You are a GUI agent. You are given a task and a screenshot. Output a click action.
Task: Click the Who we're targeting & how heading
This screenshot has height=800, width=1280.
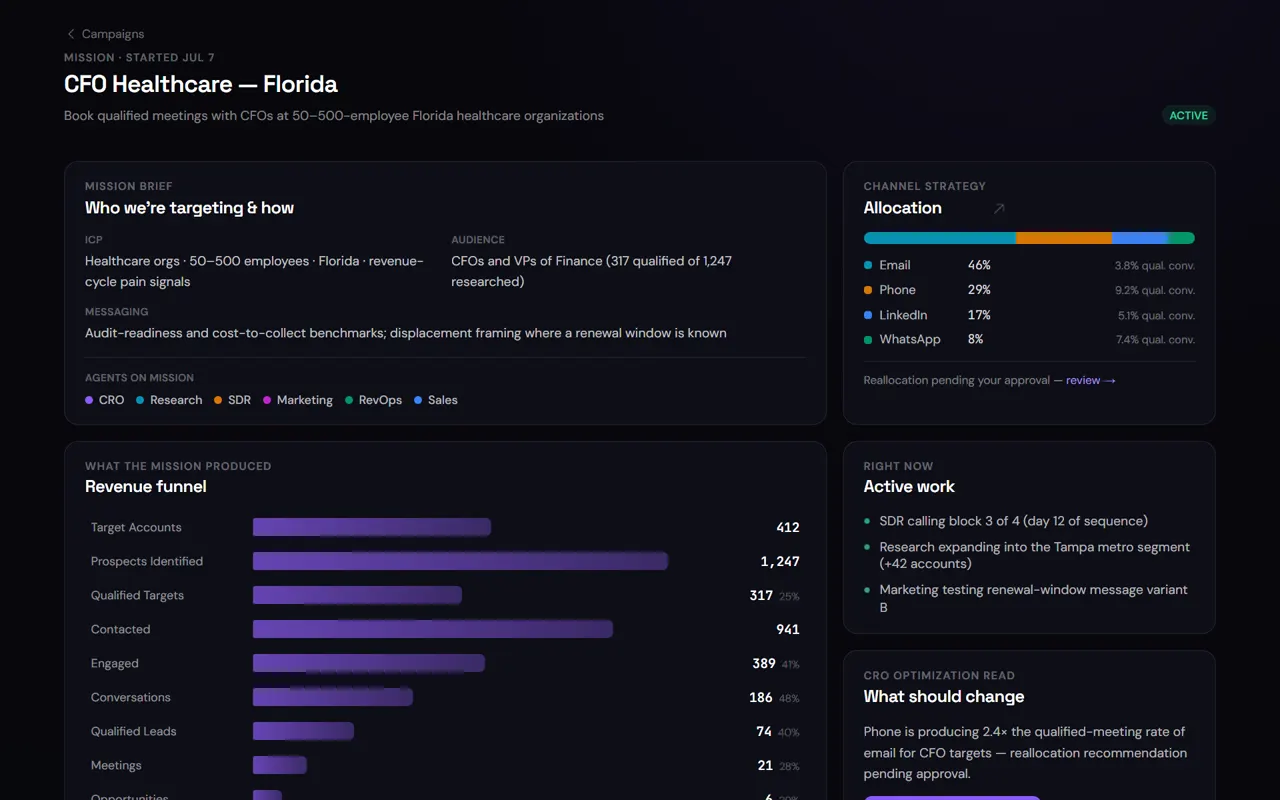click(x=189, y=208)
